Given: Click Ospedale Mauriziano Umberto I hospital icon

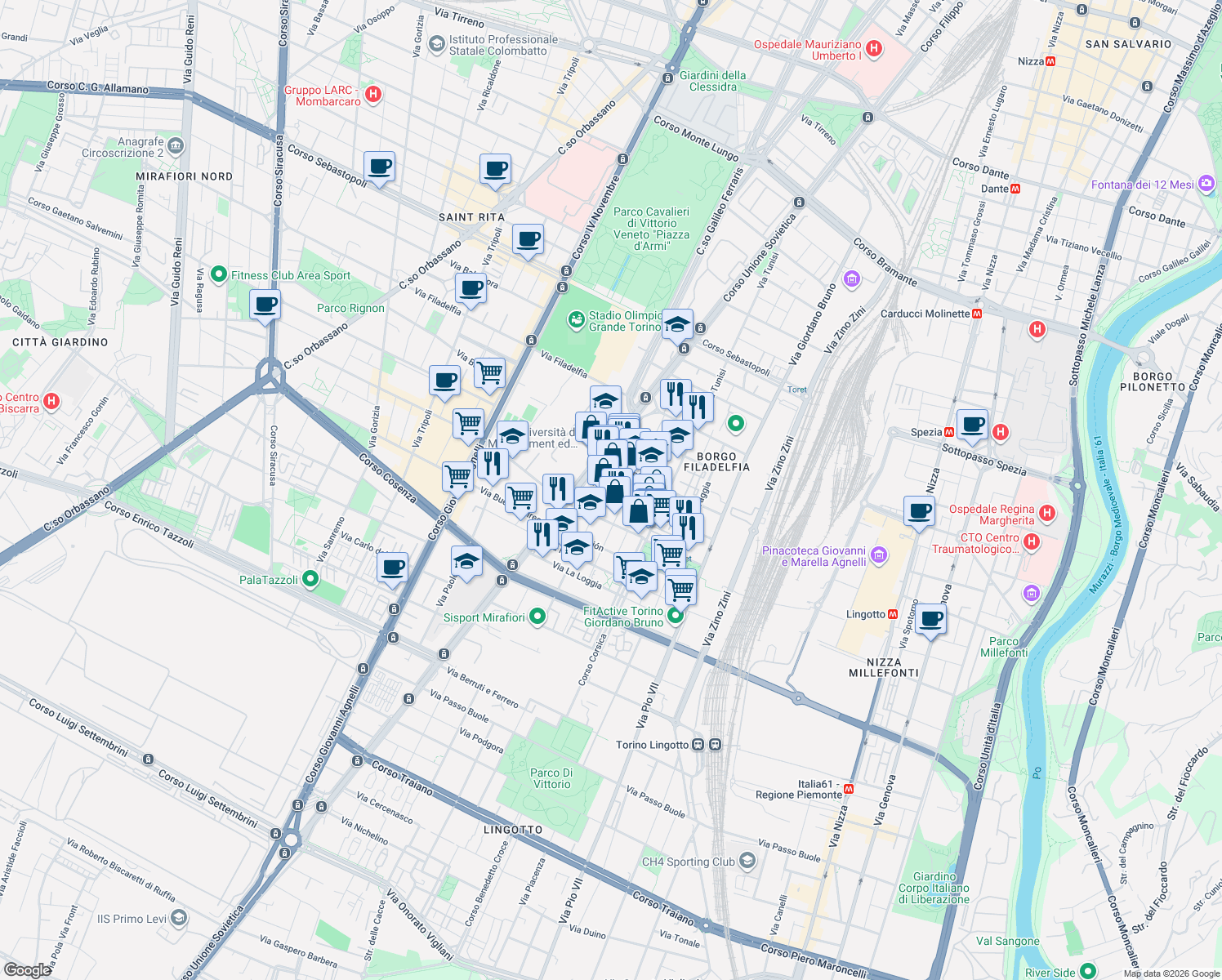Looking at the screenshot, I should tap(874, 49).
